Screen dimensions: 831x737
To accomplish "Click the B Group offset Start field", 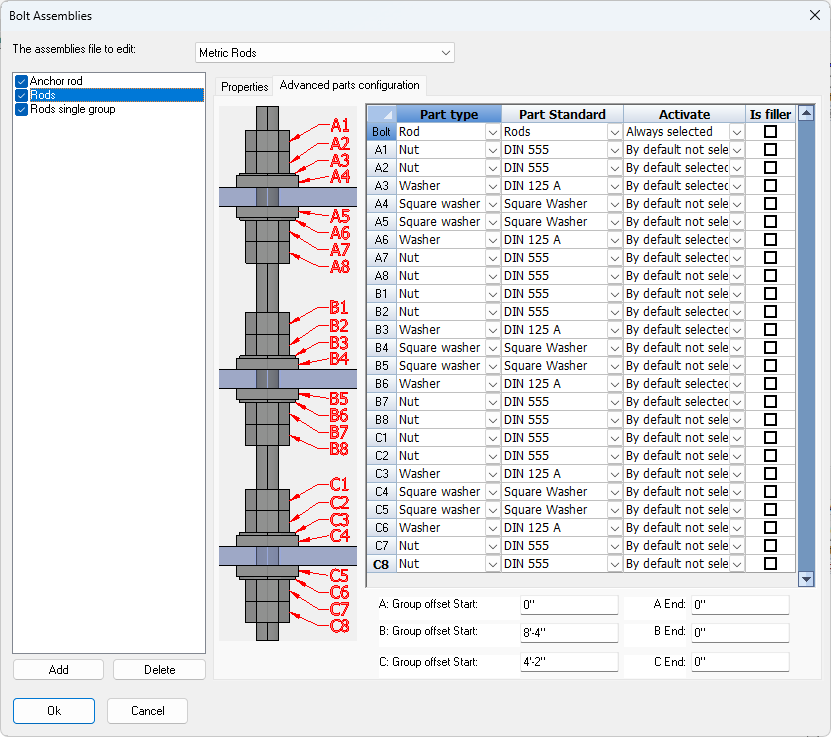I will (569, 632).
